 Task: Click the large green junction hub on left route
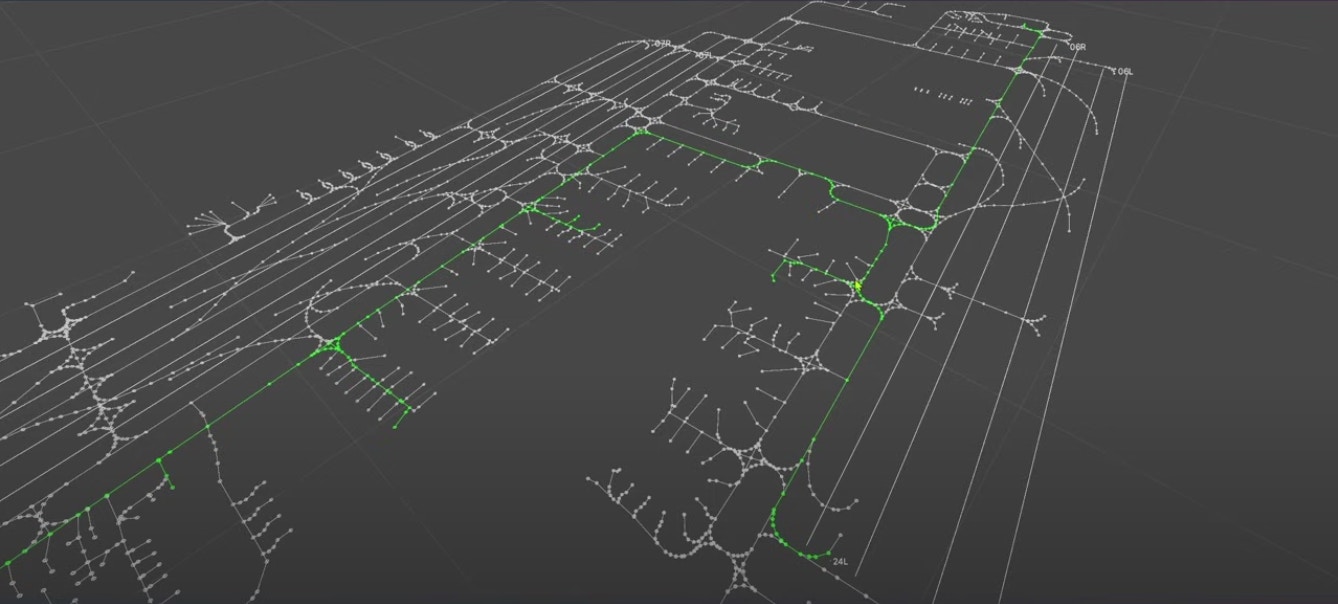[334, 346]
